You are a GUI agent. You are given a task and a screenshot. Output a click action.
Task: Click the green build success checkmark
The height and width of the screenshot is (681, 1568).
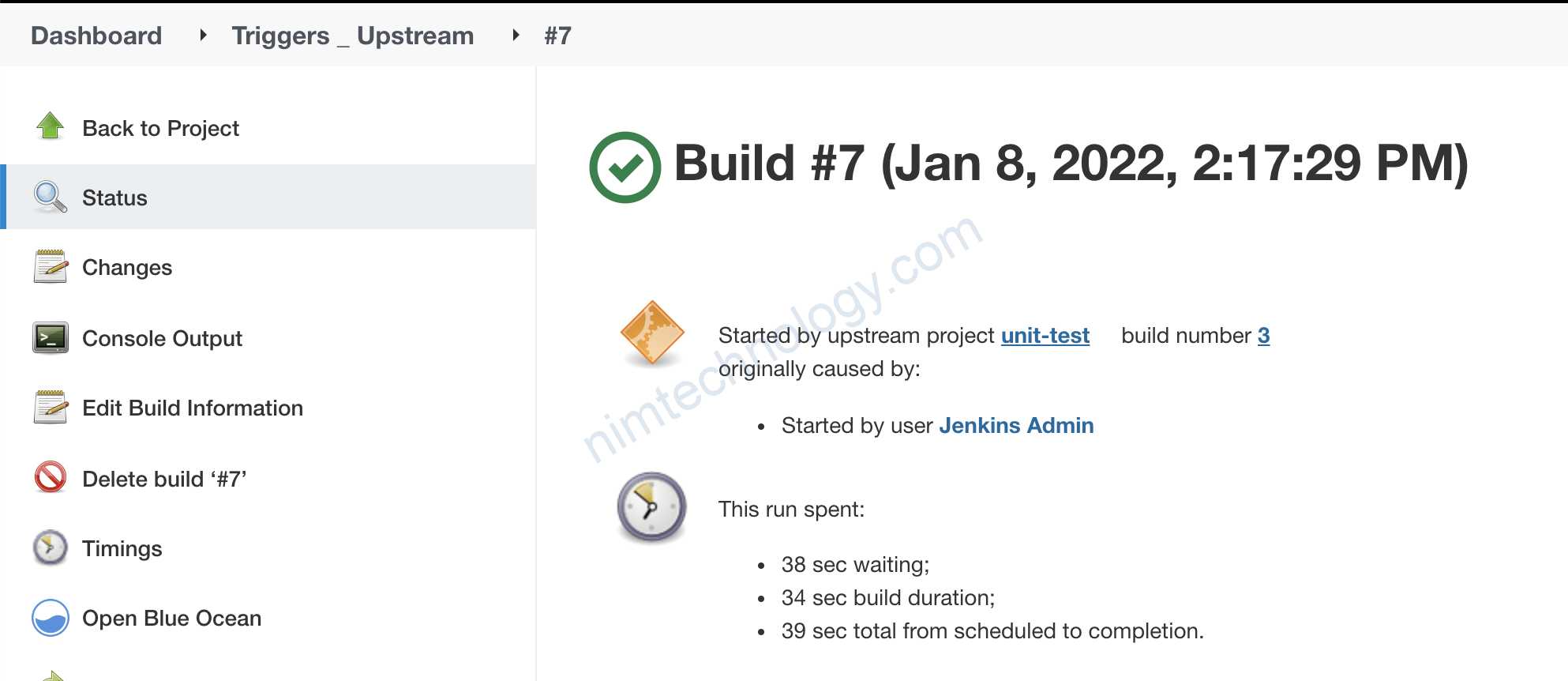[624, 164]
